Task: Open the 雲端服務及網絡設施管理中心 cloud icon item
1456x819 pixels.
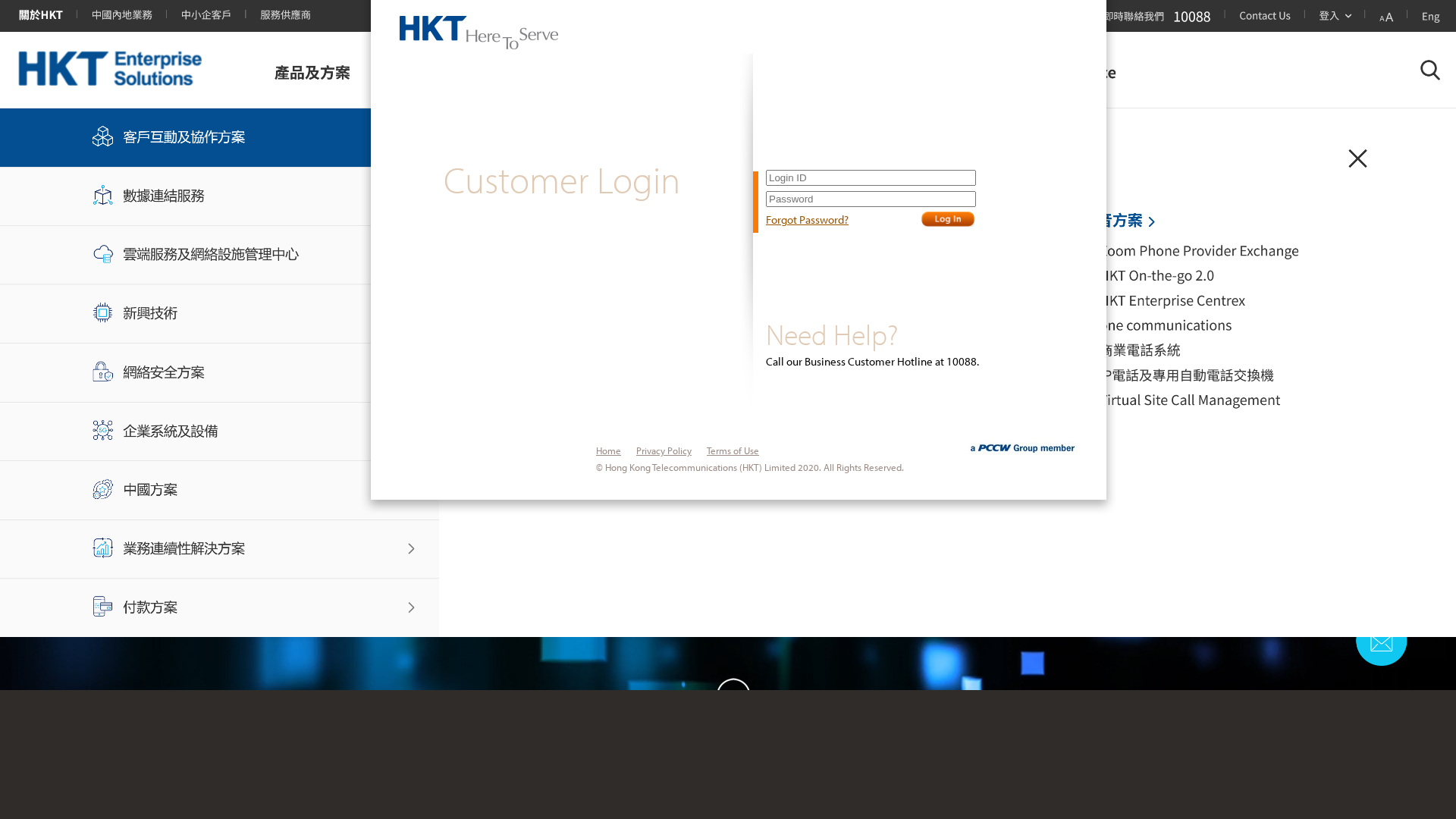Action: click(x=219, y=255)
